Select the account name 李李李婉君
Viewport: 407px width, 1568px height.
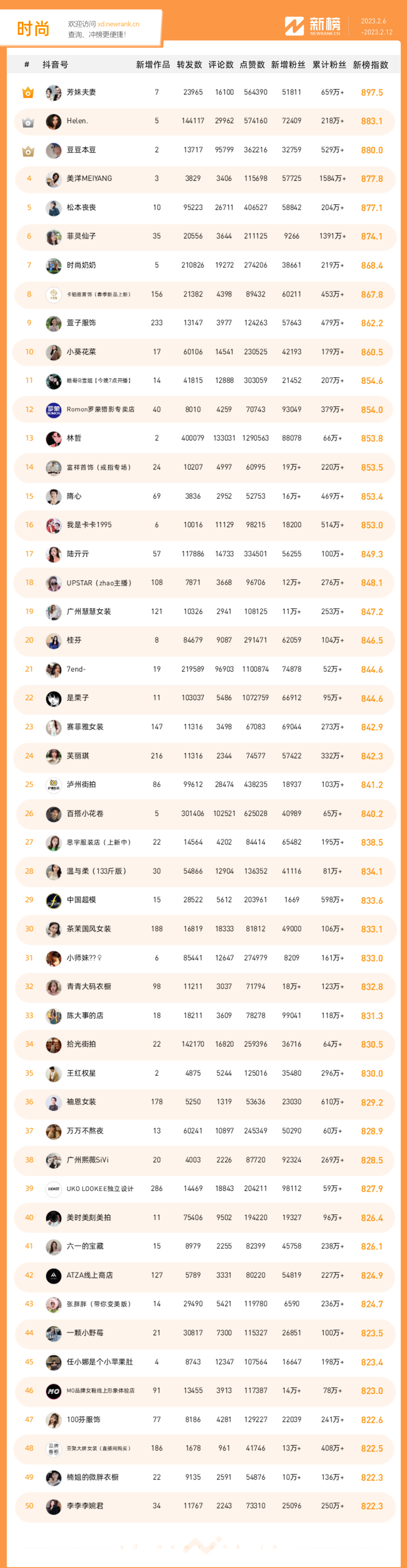[85, 1505]
